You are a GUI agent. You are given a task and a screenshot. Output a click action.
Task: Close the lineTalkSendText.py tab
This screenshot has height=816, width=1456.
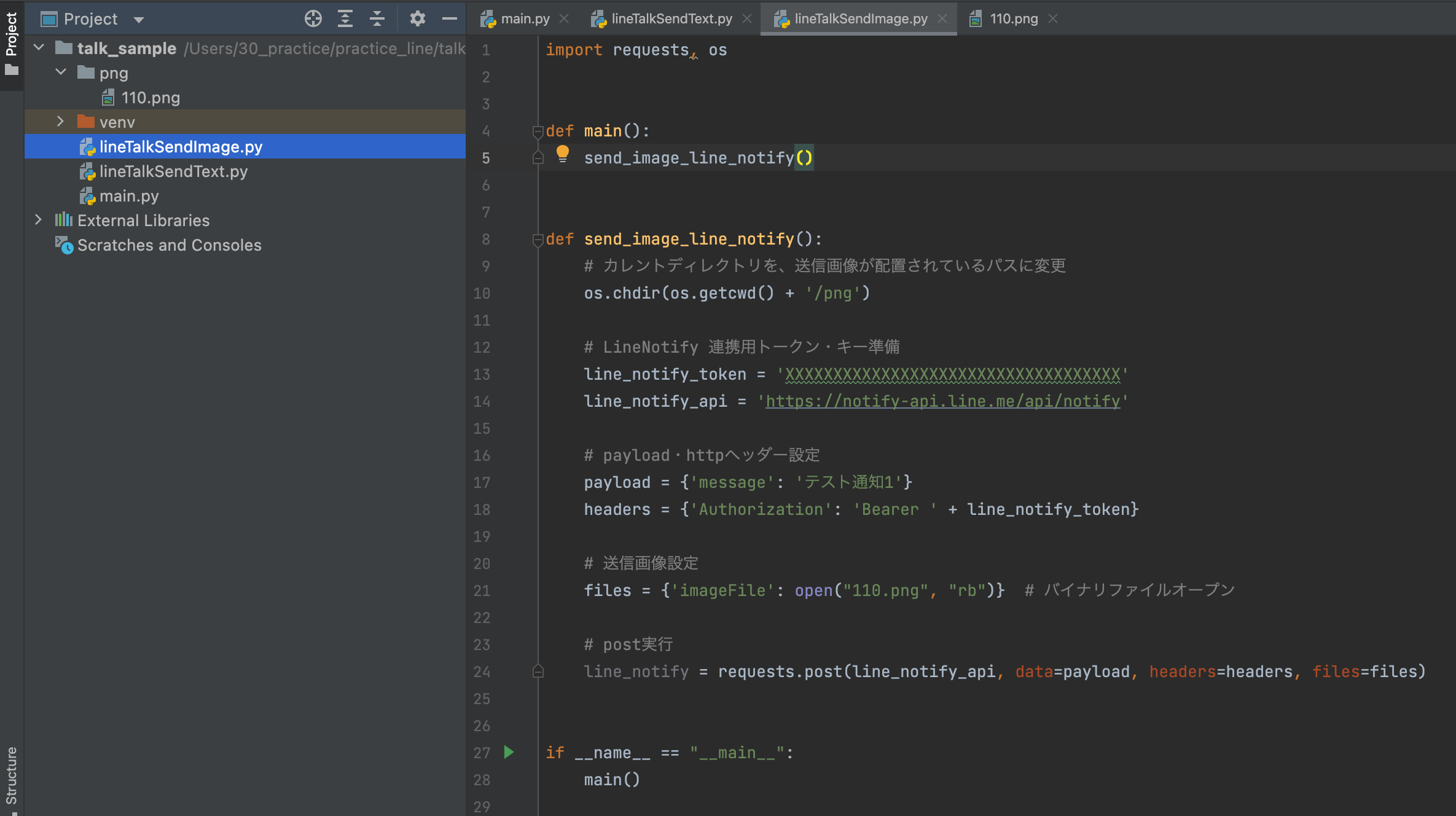pos(747,19)
